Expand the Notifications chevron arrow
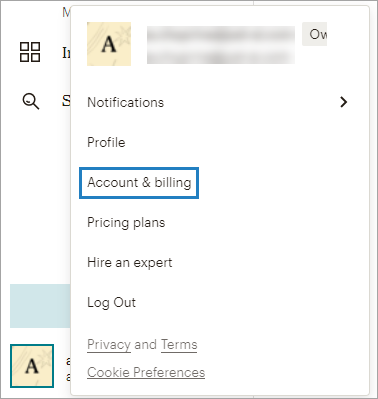The height and width of the screenshot is (399, 378). 343,102
